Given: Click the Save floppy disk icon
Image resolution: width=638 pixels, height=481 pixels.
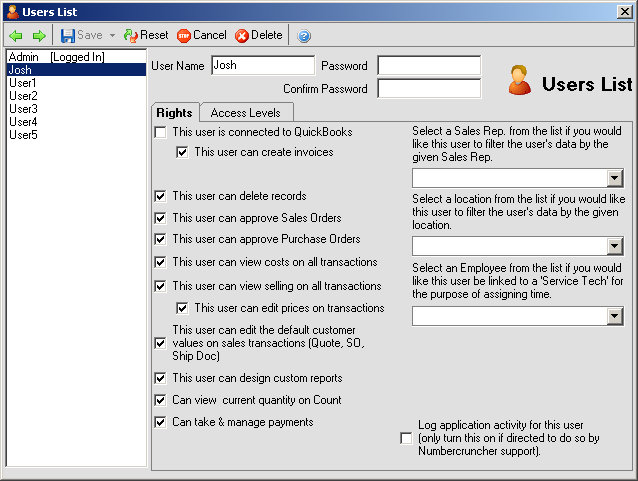Looking at the screenshot, I should (68, 35).
